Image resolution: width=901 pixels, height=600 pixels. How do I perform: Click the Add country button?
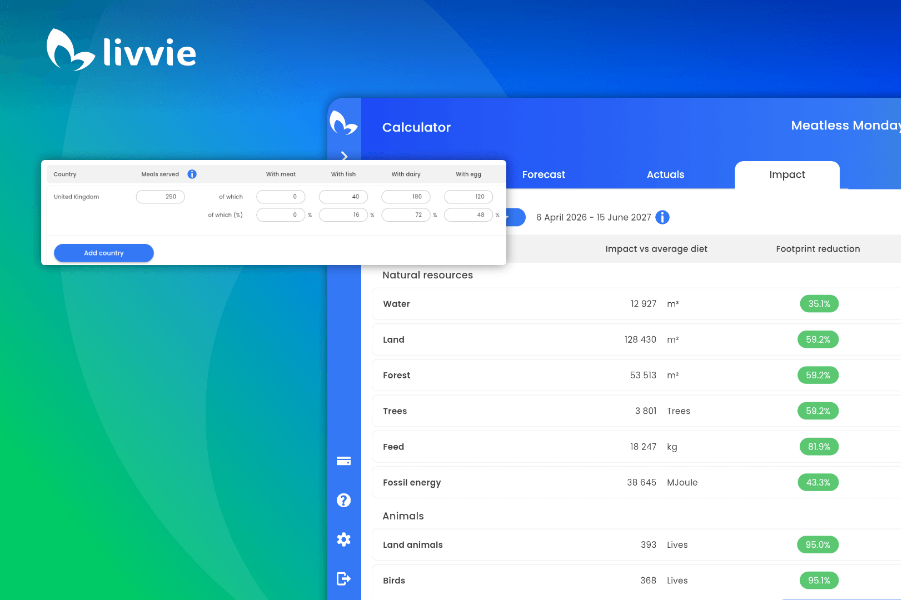point(103,253)
